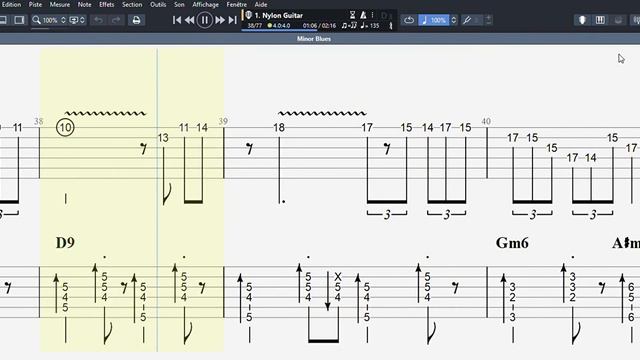Open the Son menu
This screenshot has height=360, width=640.
coord(179,4)
